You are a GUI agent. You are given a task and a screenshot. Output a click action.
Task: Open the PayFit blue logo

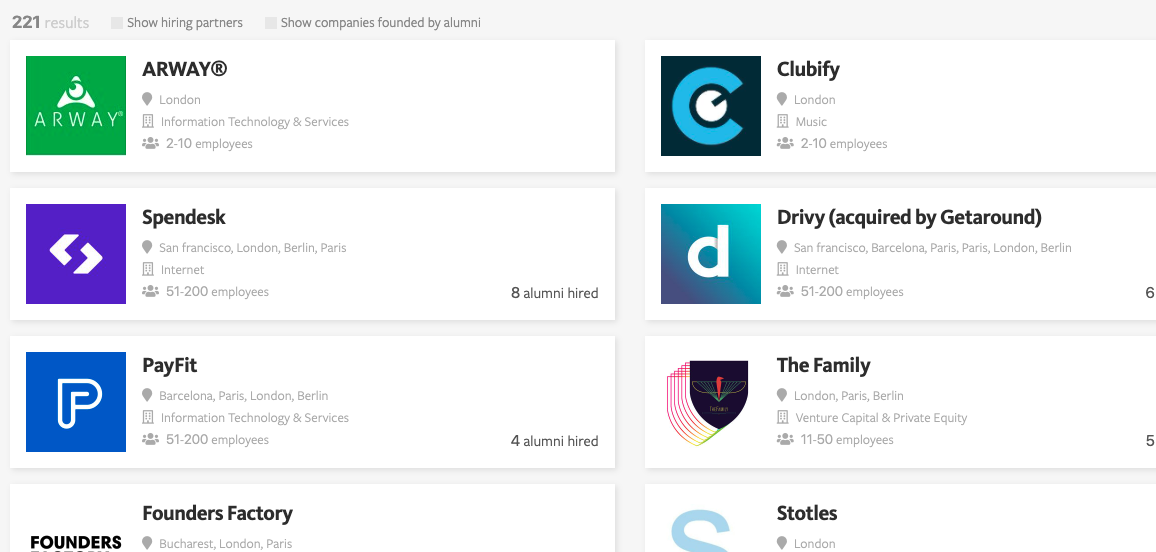[76, 402]
